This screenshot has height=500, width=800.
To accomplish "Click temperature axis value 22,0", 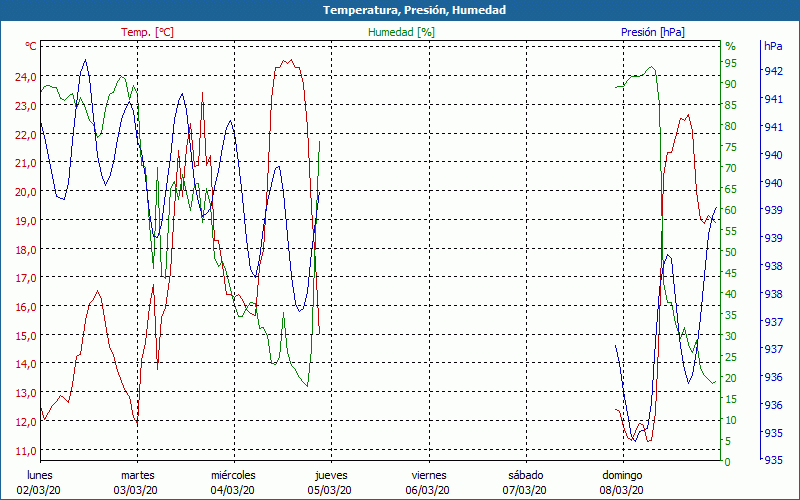I will [25, 134].
